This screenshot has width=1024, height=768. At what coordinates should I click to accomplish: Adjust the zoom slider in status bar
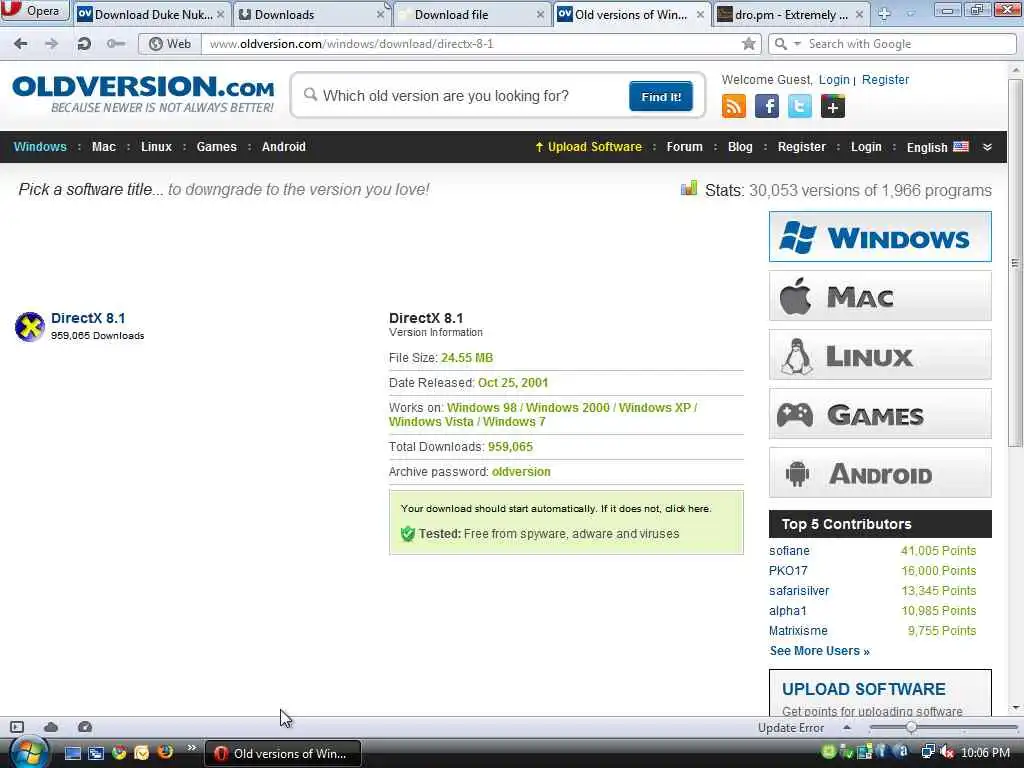point(910,727)
